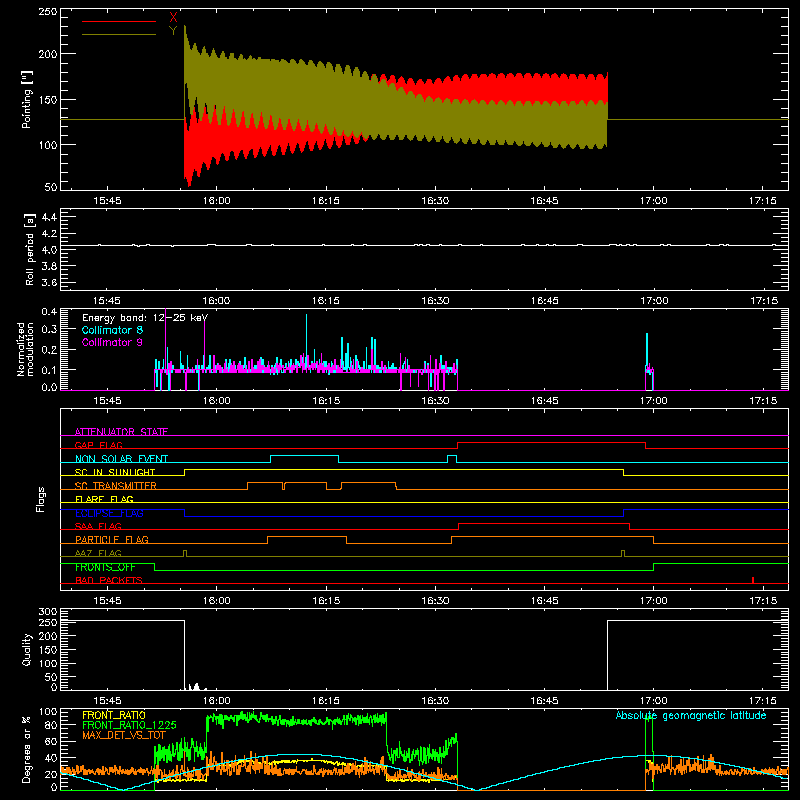
Task: Click the Collimator 8 cyan spike near 16:59
Action: click(647, 352)
